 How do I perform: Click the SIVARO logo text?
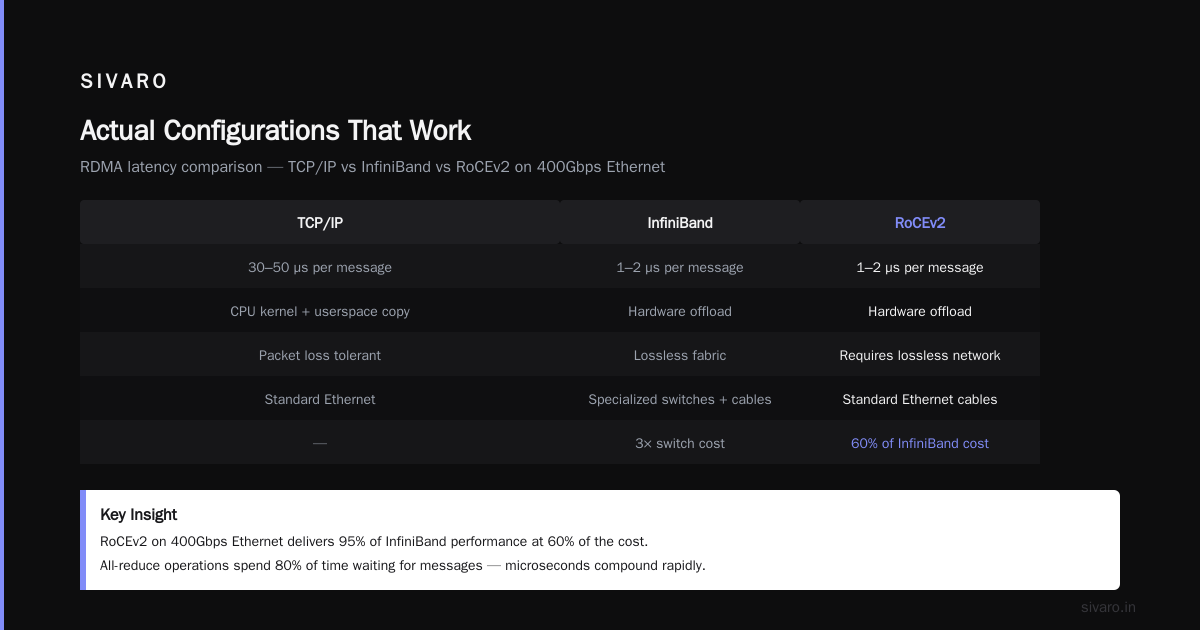(123, 82)
